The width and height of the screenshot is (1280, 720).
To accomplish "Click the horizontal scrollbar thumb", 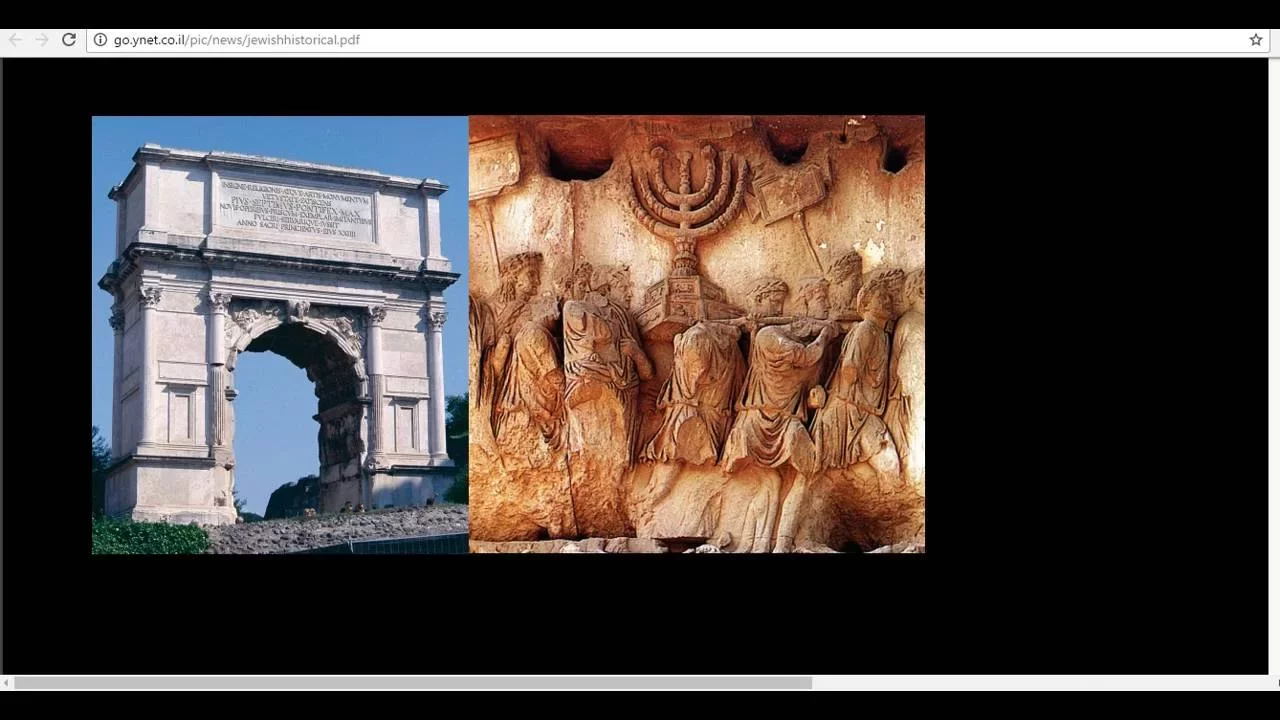I will [x=413, y=683].
